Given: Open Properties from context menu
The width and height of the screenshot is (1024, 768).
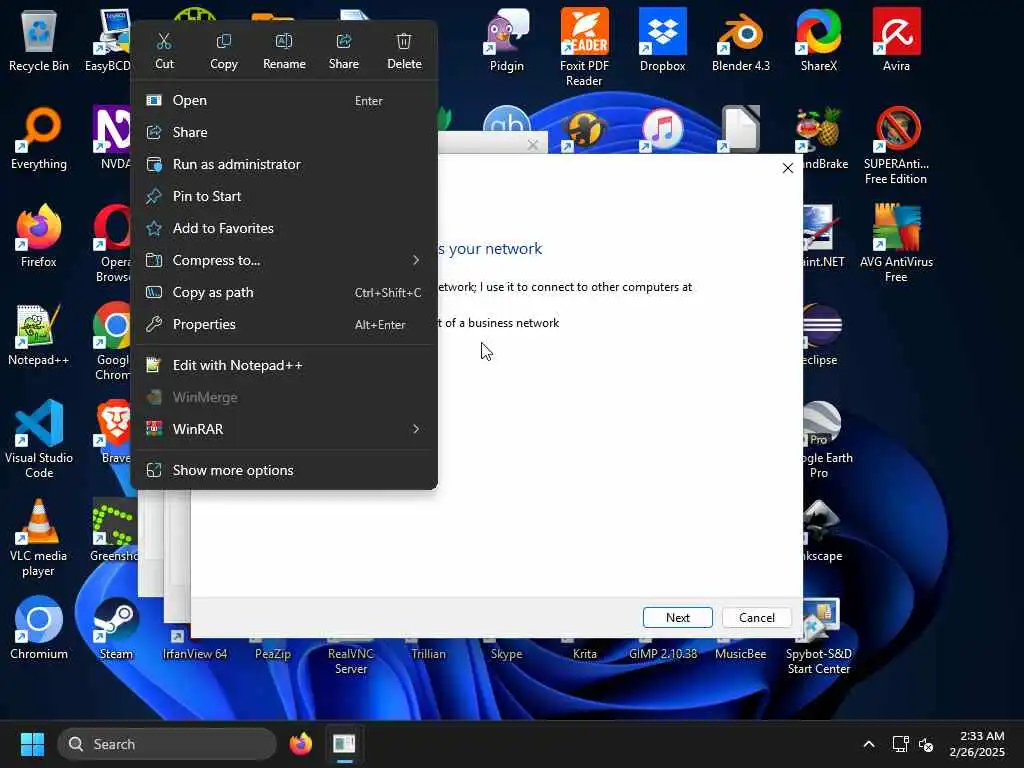Looking at the screenshot, I should pos(284,325).
